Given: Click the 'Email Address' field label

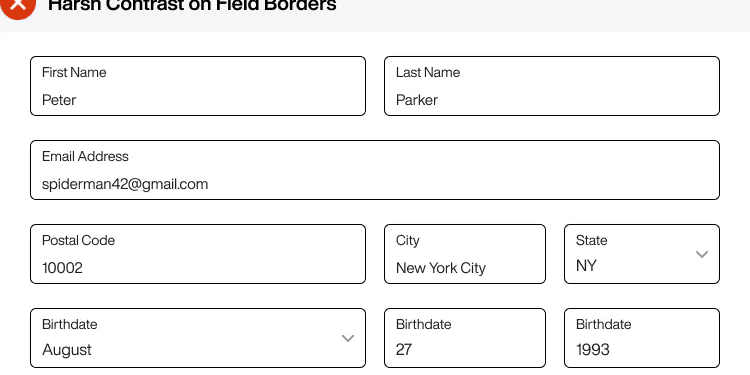Looking at the screenshot, I should point(85,156).
